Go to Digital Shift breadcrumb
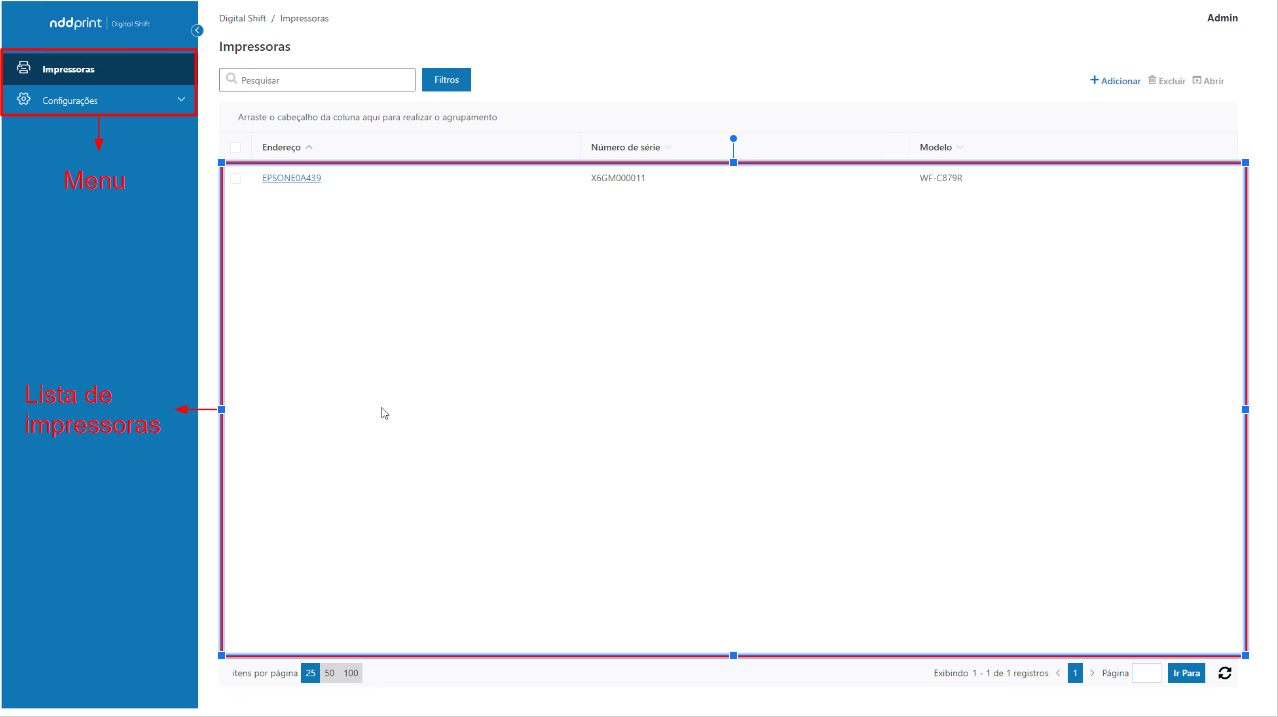The width and height of the screenshot is (1278, 717). 242,19
